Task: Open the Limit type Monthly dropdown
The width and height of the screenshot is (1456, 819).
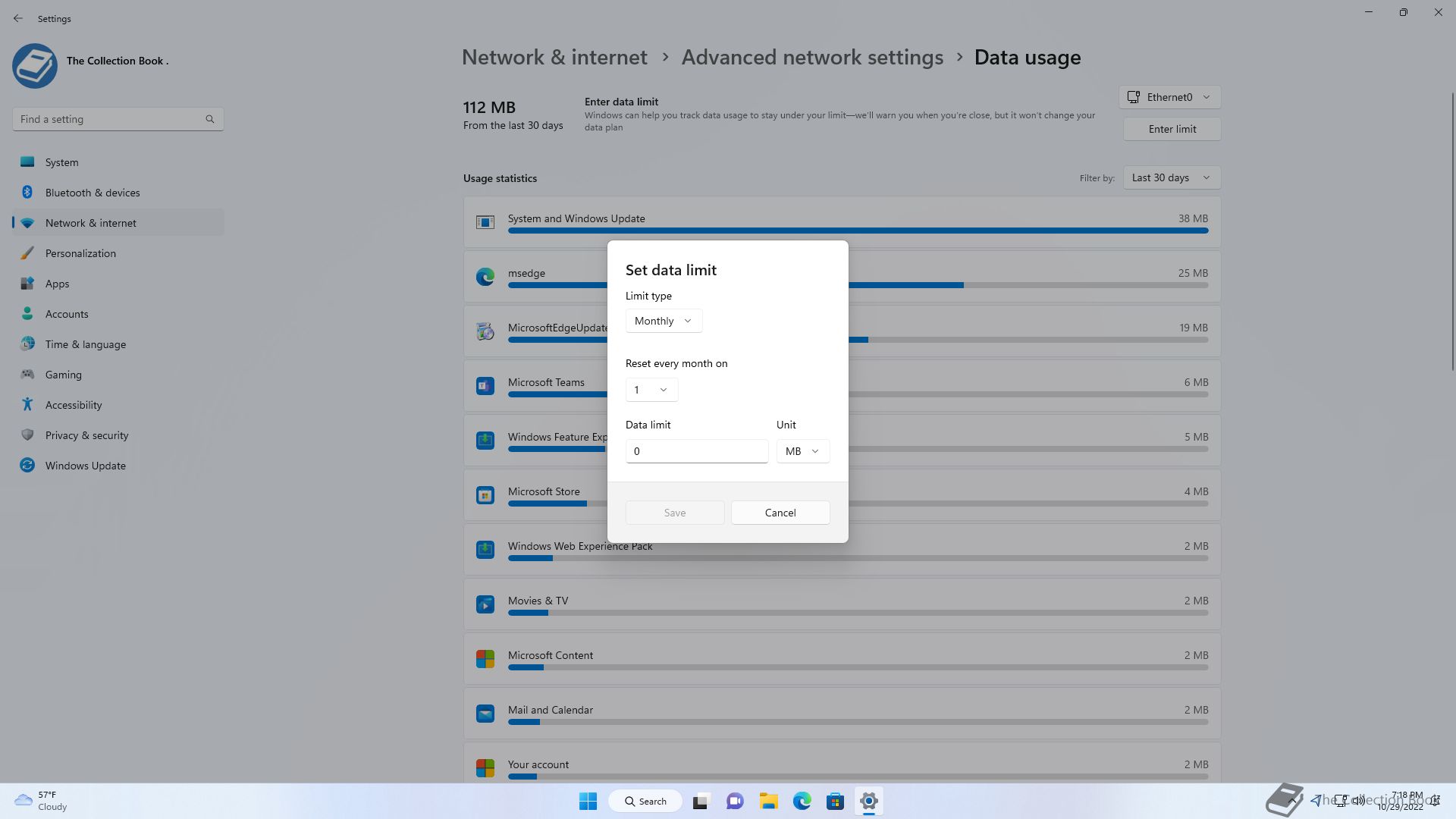Action: (x=664, y=321)
